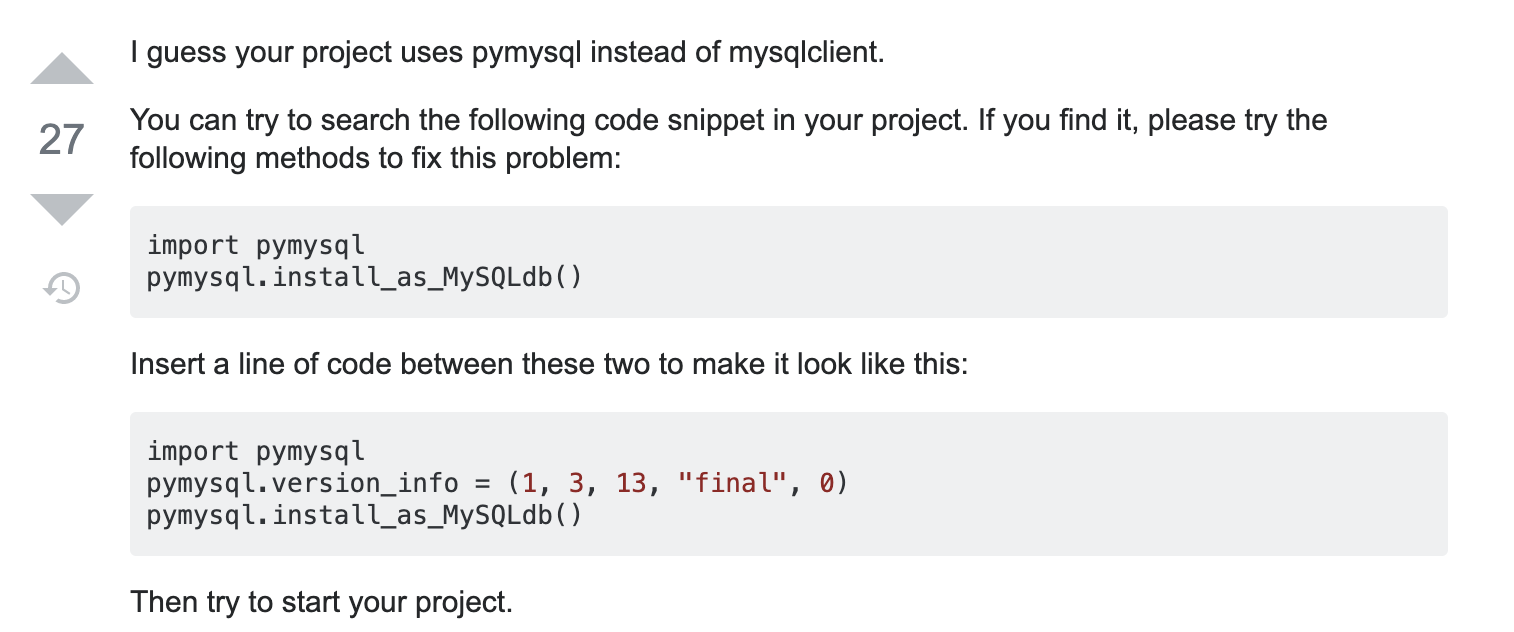This screenshot has width=1514, height=632.
Task: Click 'Then try to start your project' text
Action: pos(321,603)
